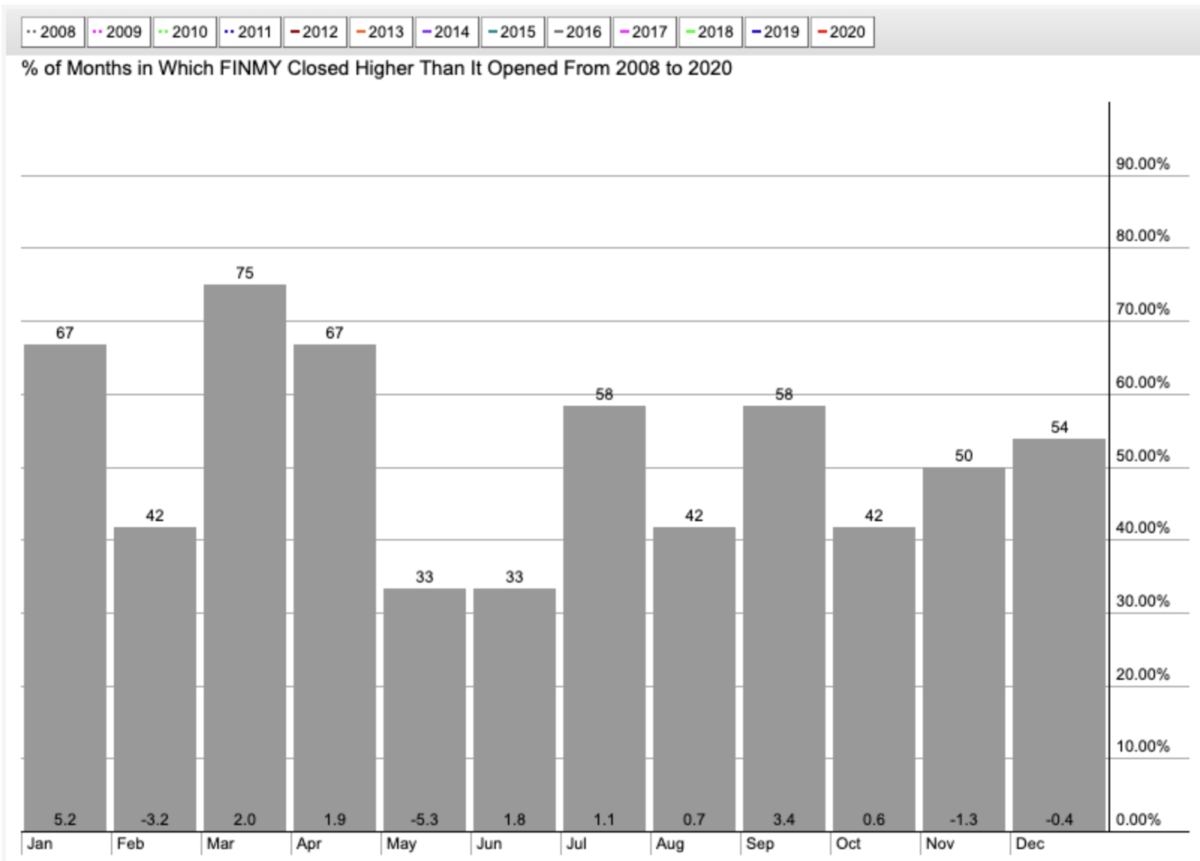This screenshot has width=1200, height=861.
Task: Select the July bar labeled 58
Action: click(605, 618)
